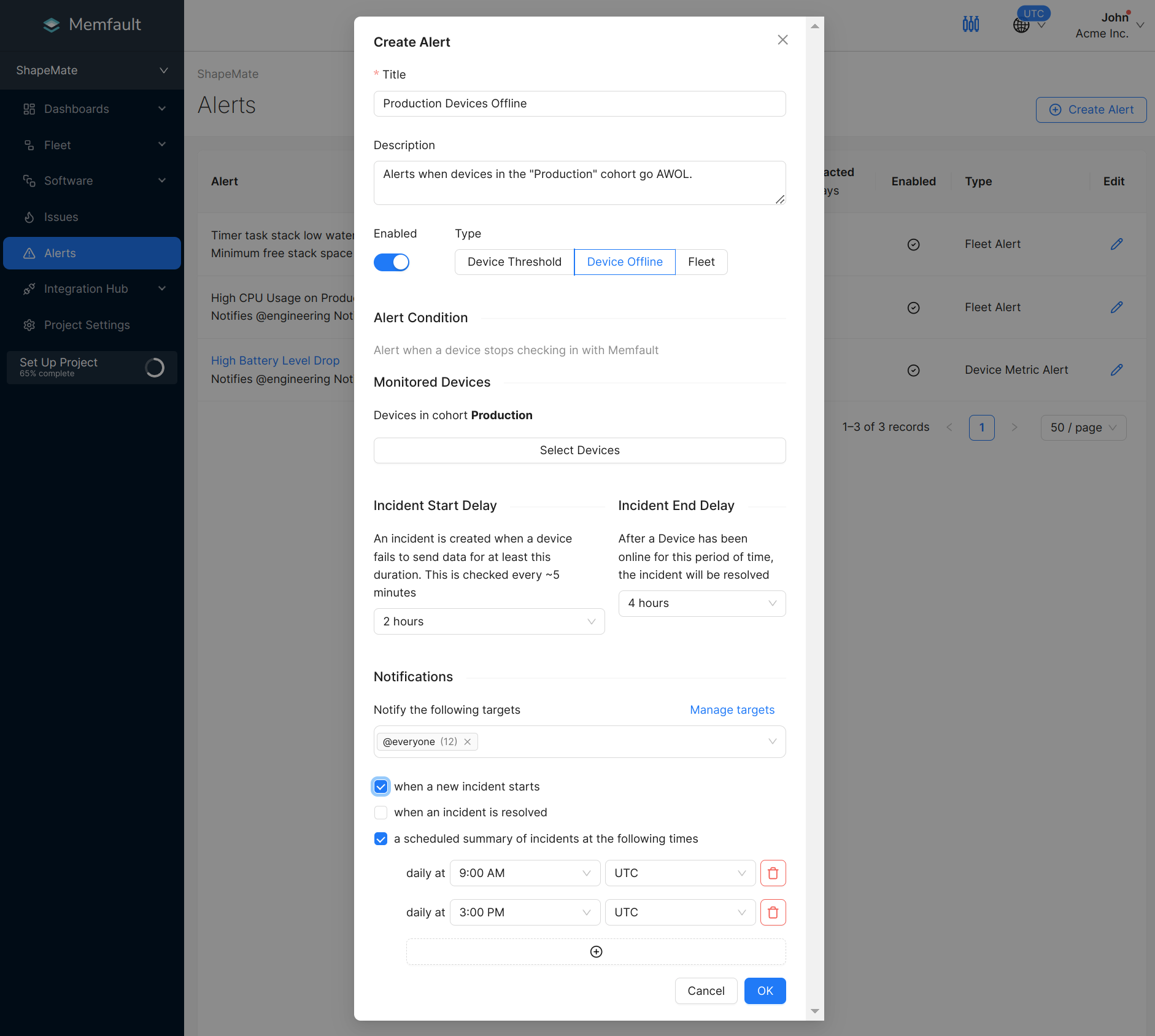This screenshot has height=1036, width=1155.
Task: Edit the Device Metric Alert row
Action: point(1116,369)
